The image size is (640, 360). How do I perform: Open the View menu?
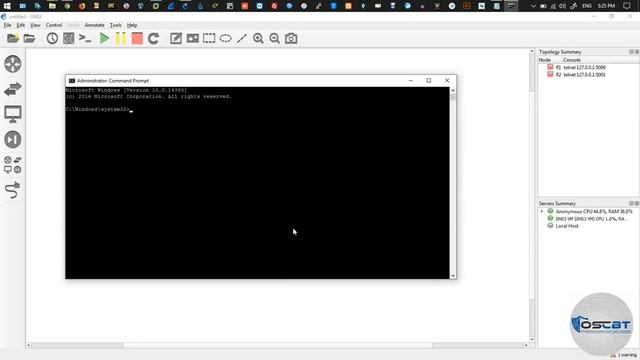(x=35, y=25)
